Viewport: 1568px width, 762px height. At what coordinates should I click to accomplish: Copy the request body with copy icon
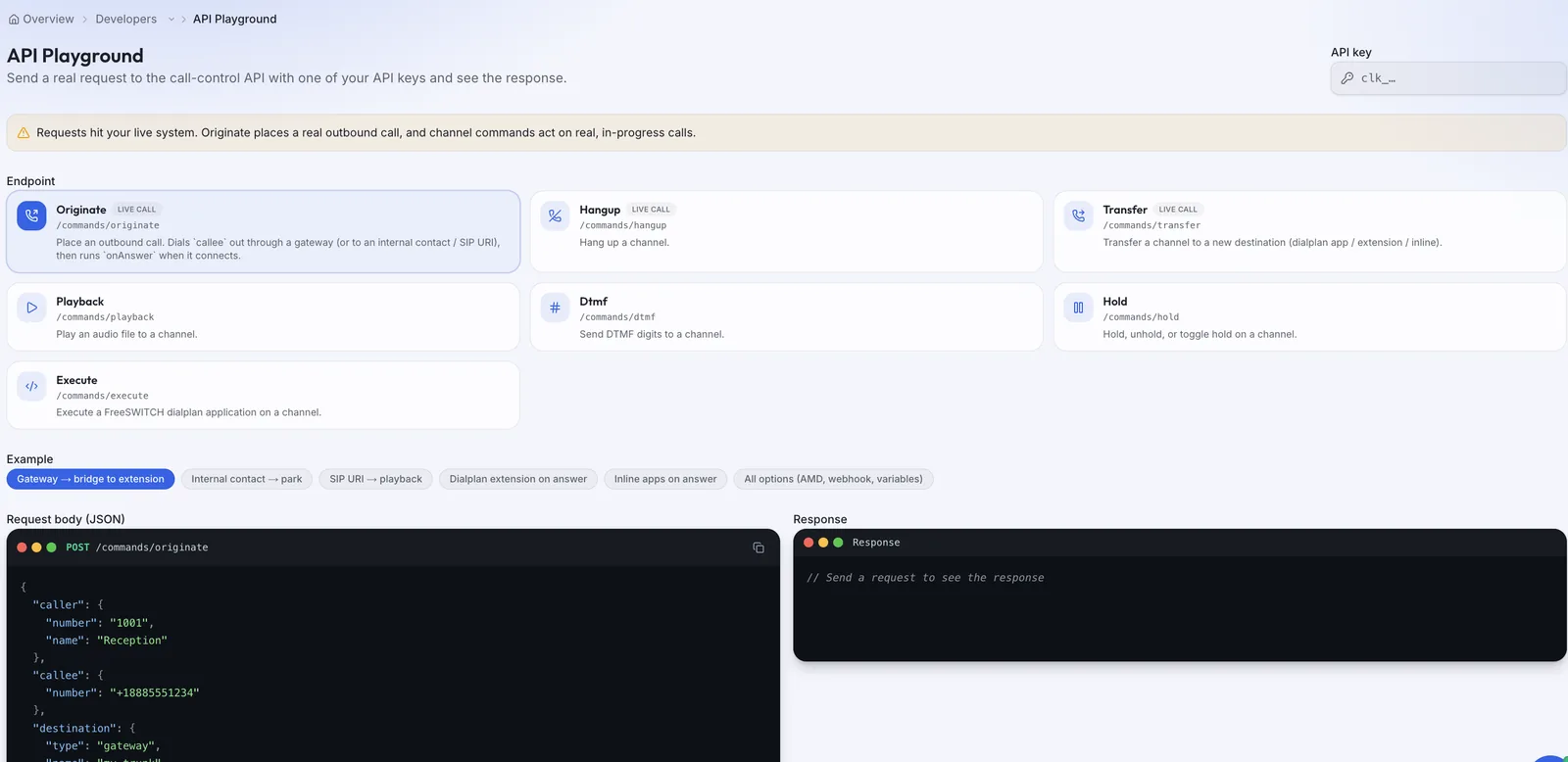759,548
